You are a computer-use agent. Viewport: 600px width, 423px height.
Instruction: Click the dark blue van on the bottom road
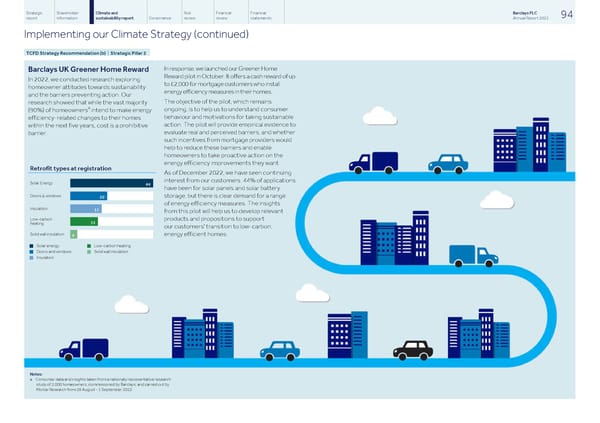pos(84,349)
